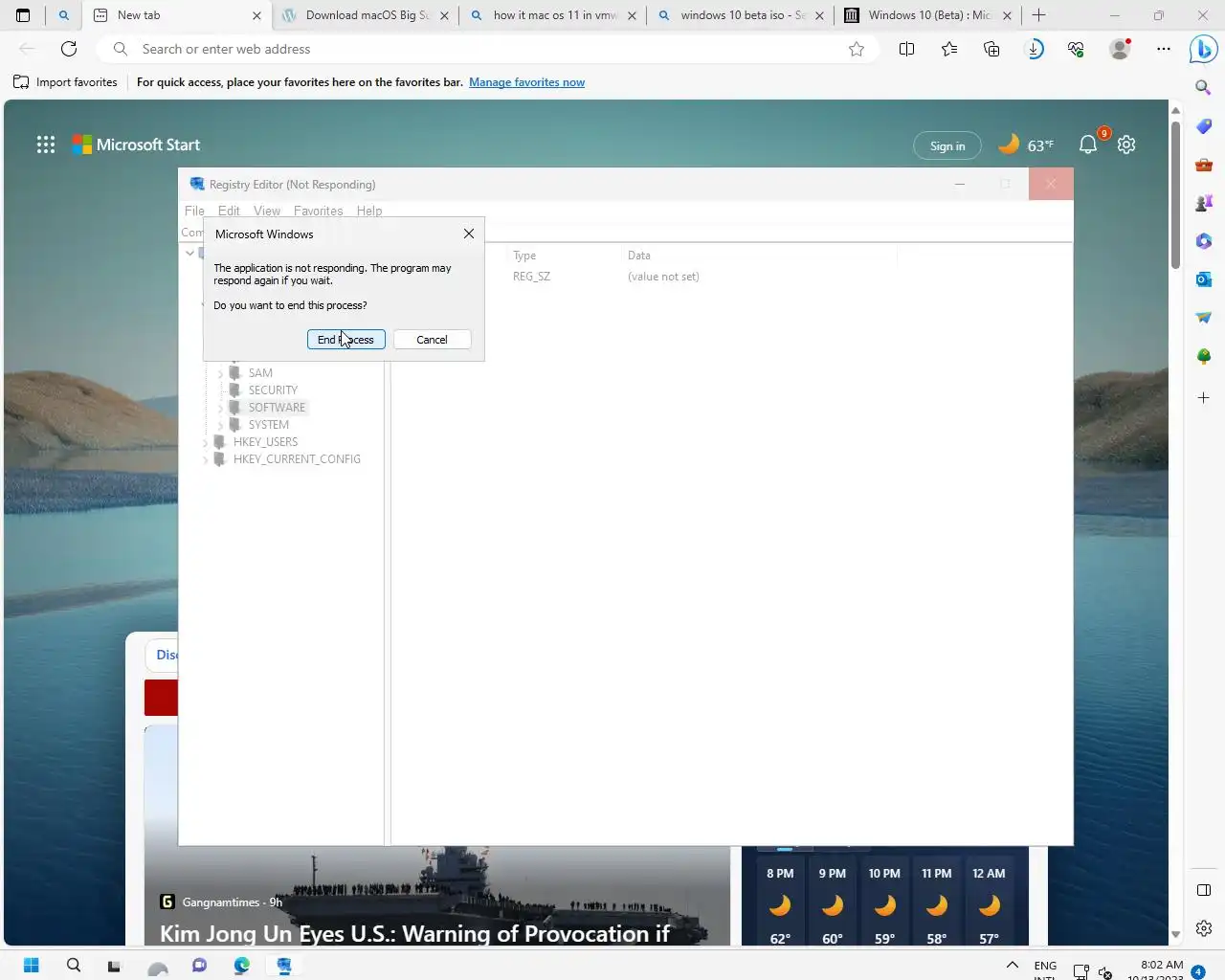Screen dimensions: 1225x980
Task: Open Browser essentials heart icon
Action: pyautogui.click(x=1077, y=49)
